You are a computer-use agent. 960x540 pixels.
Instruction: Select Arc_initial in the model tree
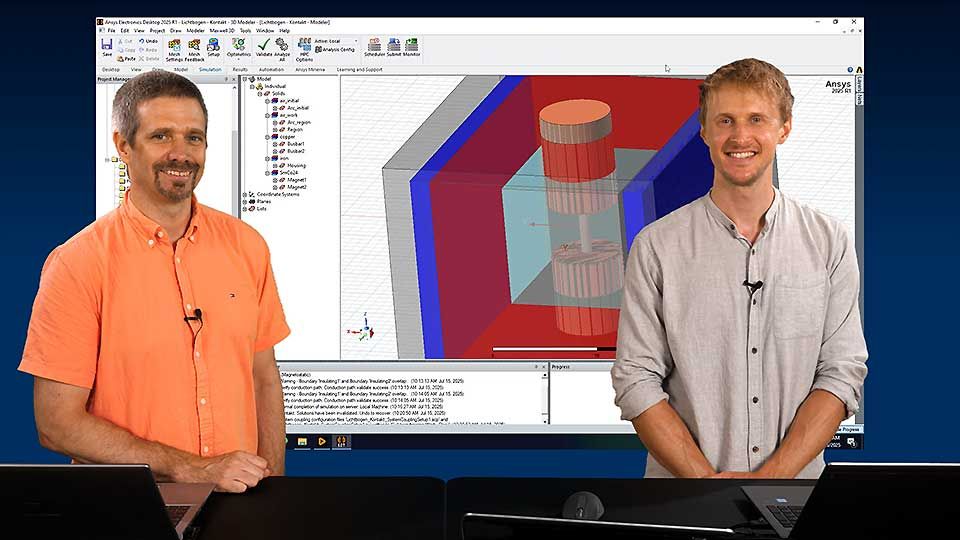pos(298,108)
